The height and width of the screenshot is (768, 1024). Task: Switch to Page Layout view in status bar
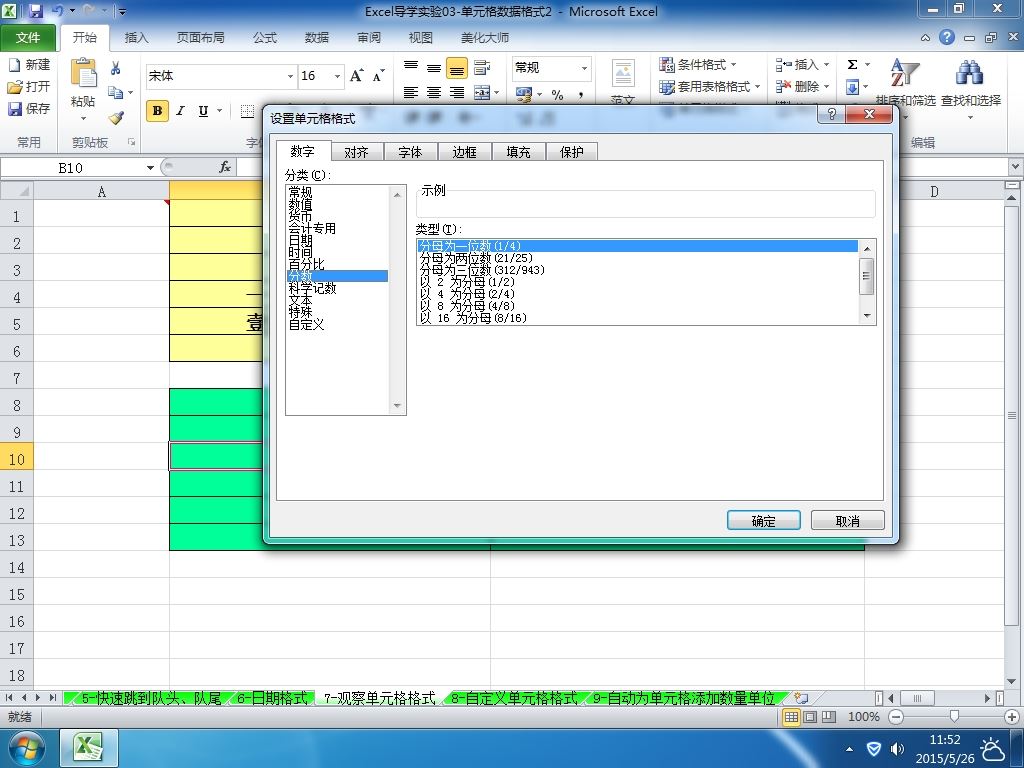810,717
